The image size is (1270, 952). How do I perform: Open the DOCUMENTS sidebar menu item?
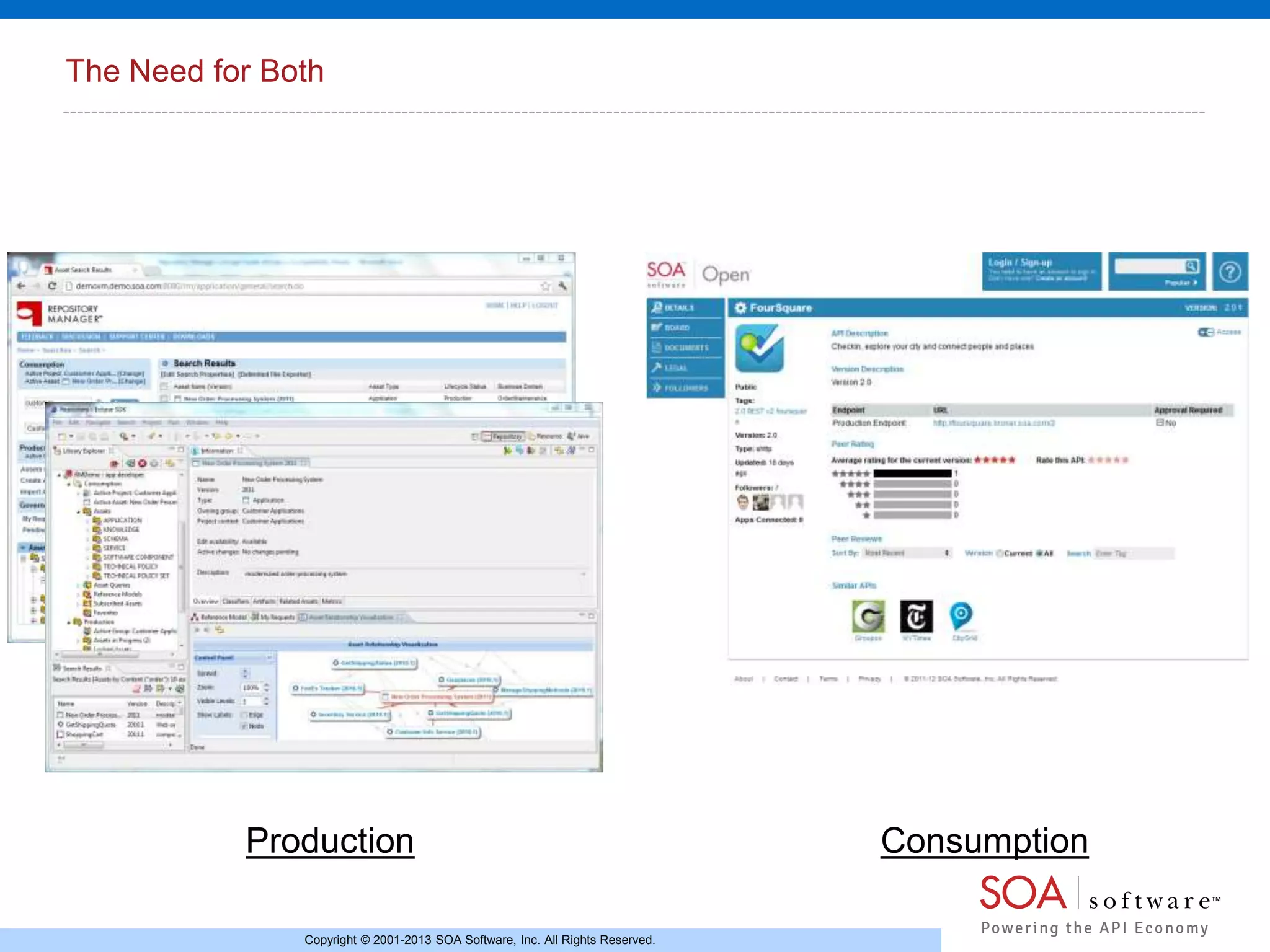[685, 348]
